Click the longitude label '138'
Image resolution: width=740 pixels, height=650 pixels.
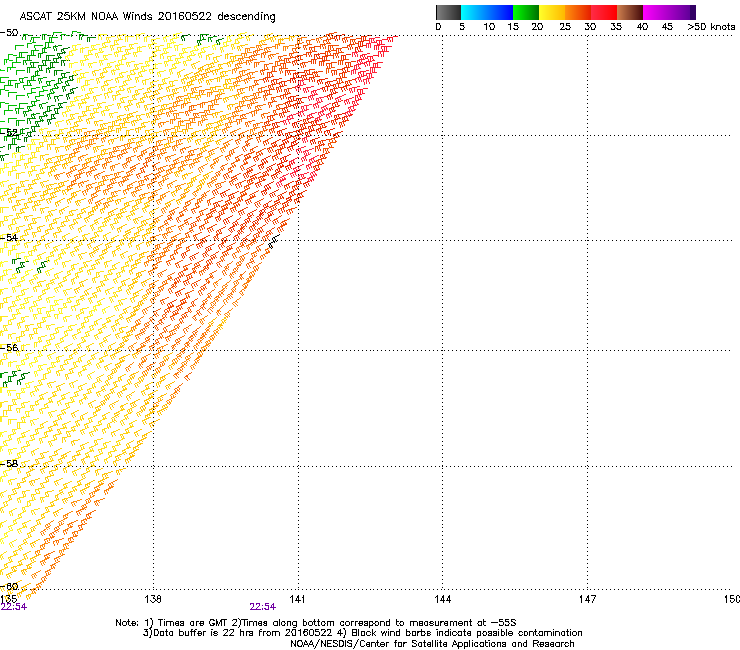pos(153,599)
